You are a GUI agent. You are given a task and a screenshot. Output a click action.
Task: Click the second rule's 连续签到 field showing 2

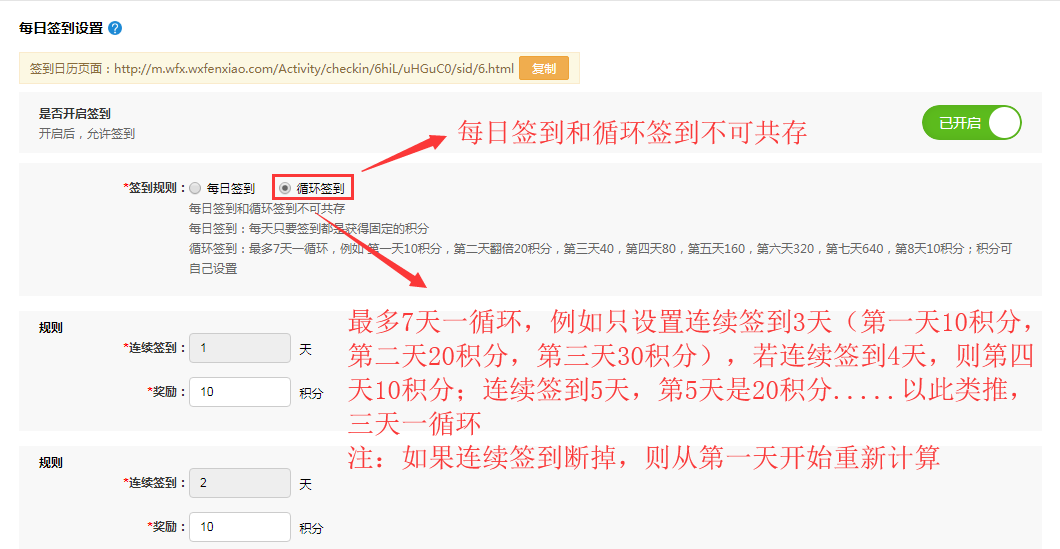[239, 483]
